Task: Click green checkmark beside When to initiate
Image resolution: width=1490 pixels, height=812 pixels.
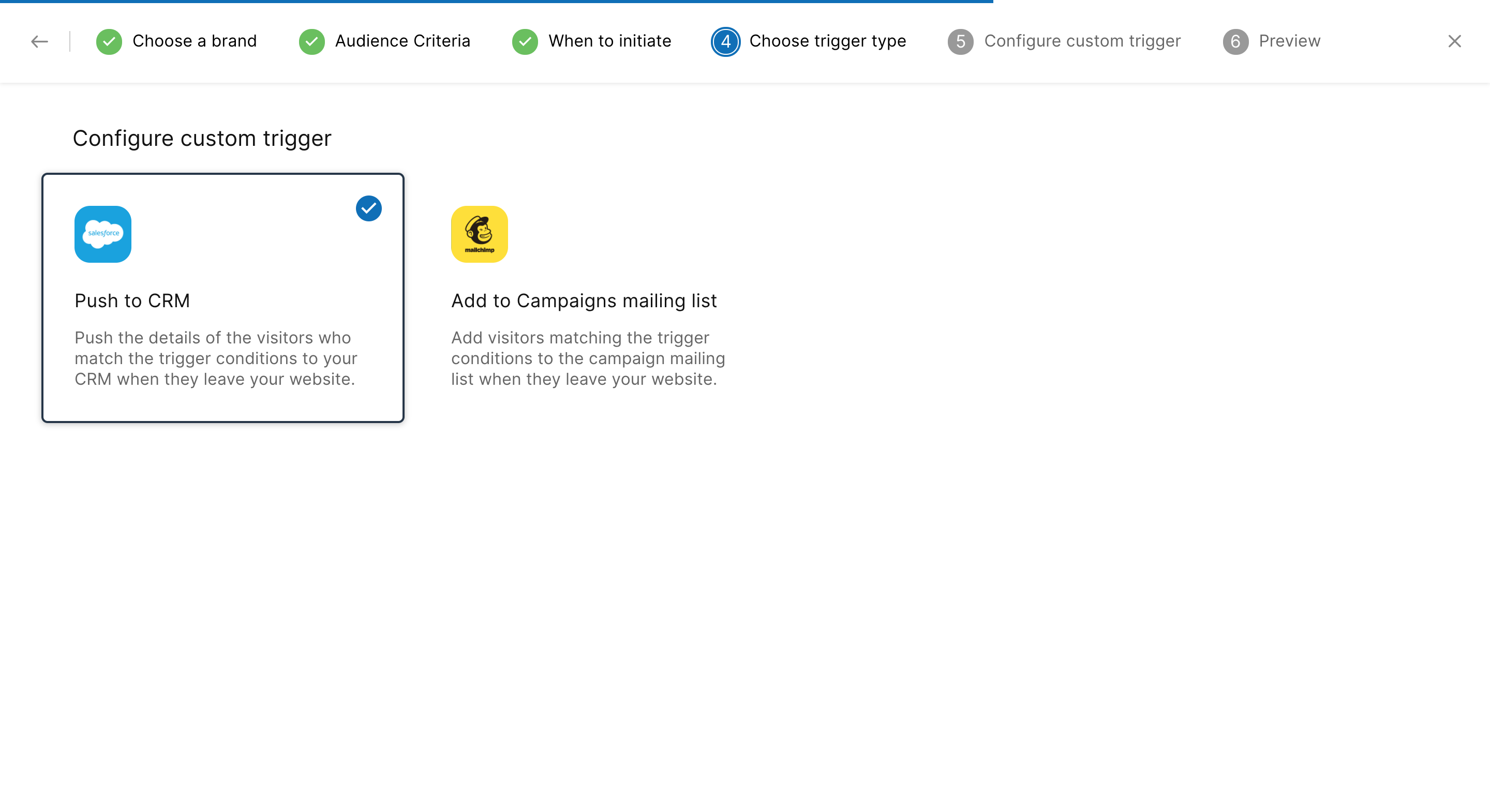Action: [525, 42]
